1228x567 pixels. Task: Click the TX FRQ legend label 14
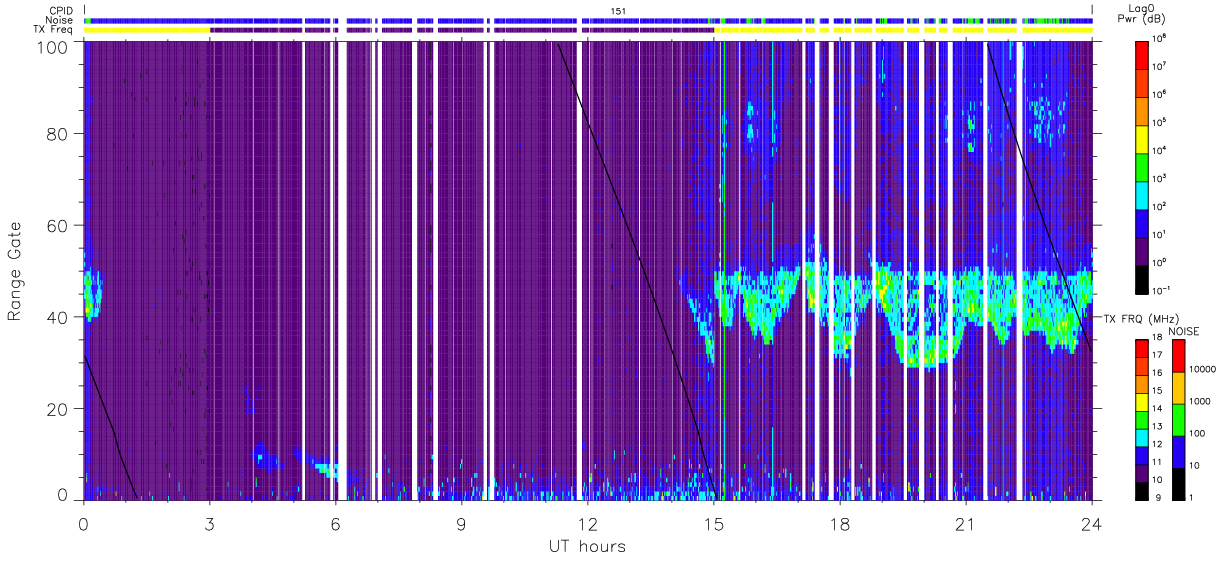coord(1158,409)
